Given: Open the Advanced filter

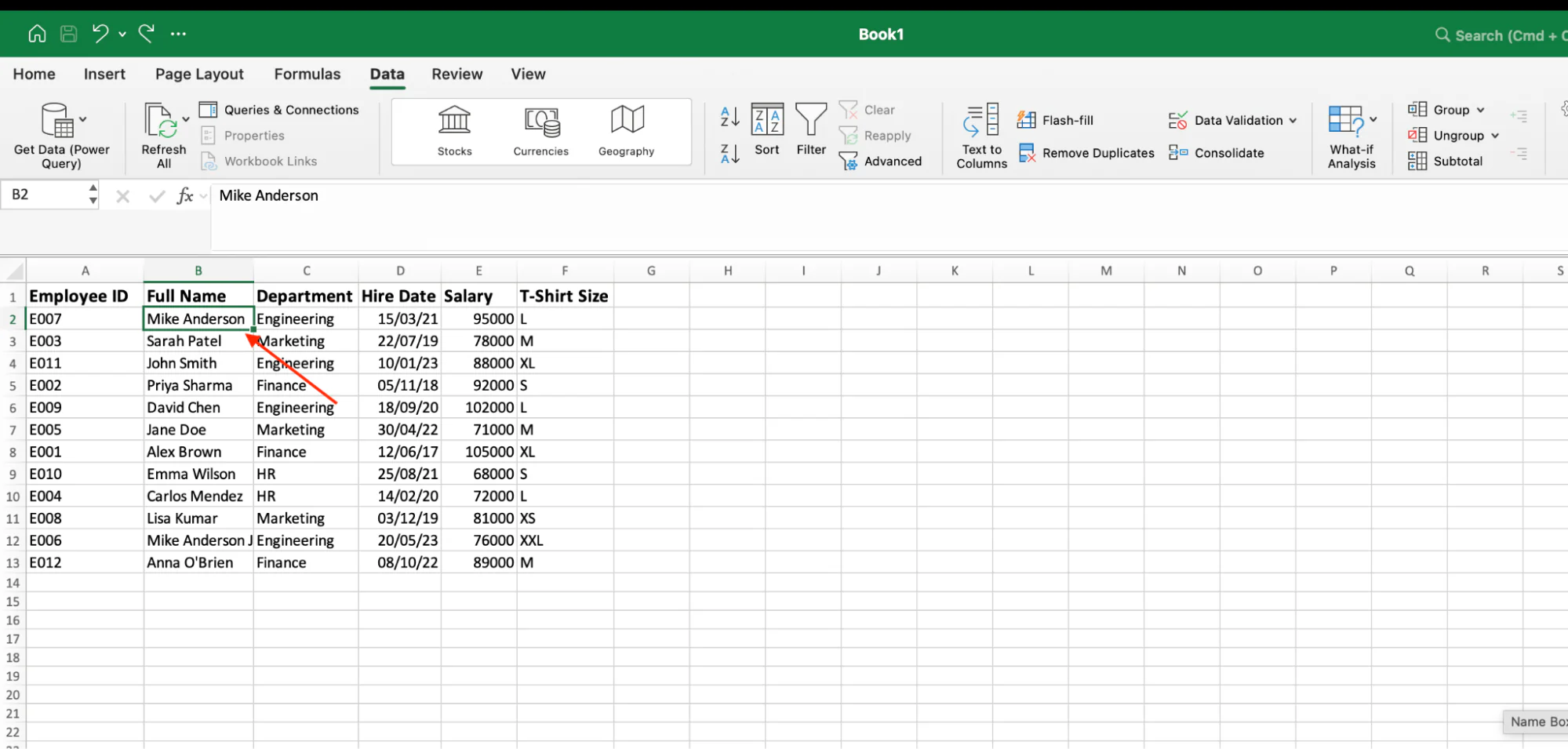Looking at the screenshot, I should pos(880,161).
